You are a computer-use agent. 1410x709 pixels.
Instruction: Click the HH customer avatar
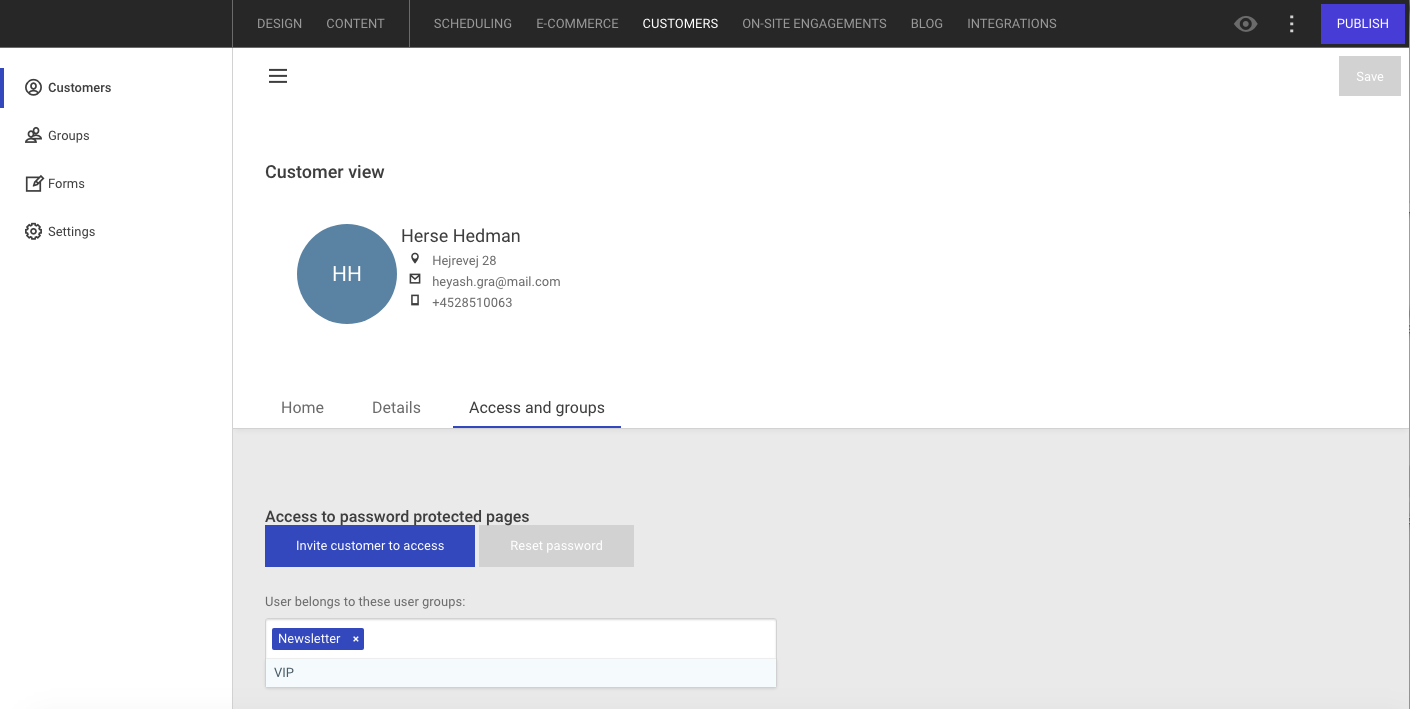pyautogui.click(x=346, y=274)
